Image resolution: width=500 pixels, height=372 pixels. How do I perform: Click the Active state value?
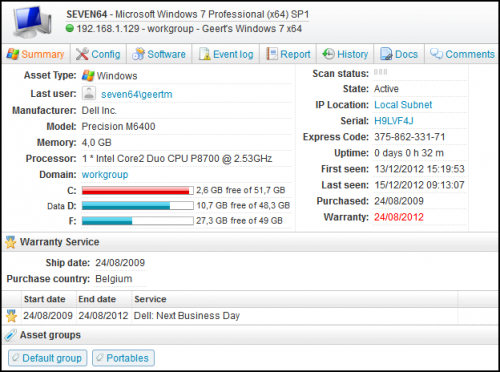386,89
